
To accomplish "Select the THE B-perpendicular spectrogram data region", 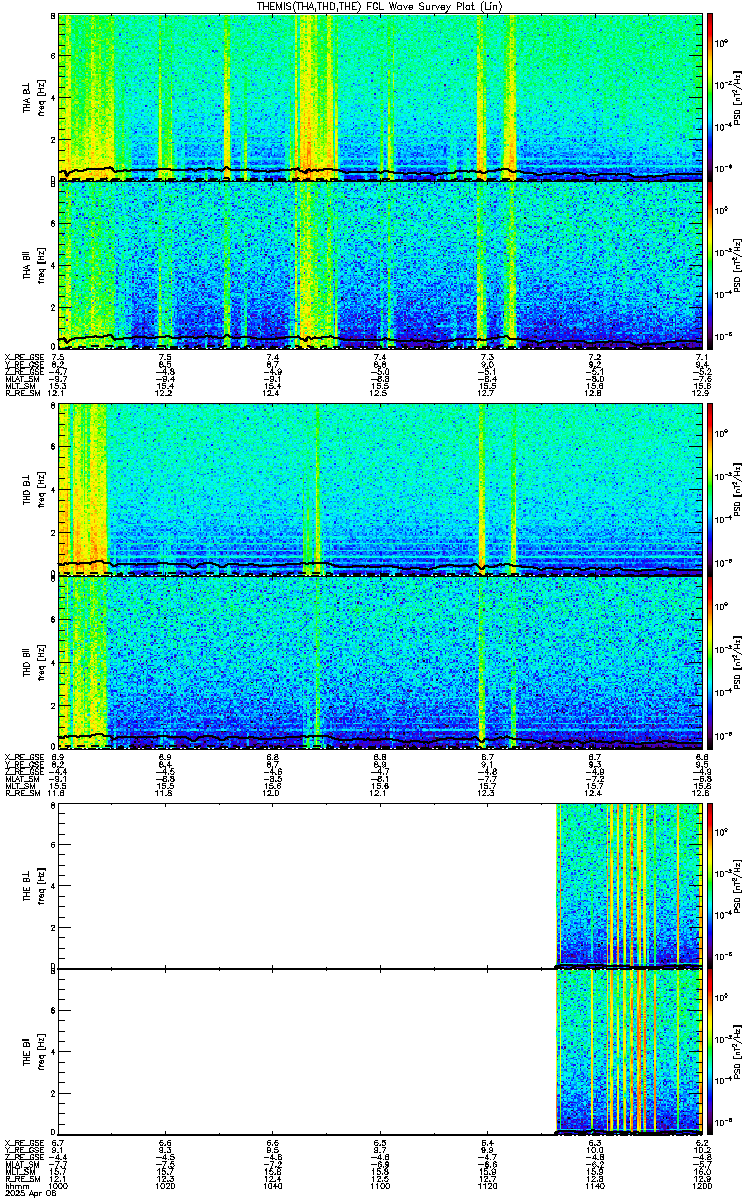I will 629,885.
